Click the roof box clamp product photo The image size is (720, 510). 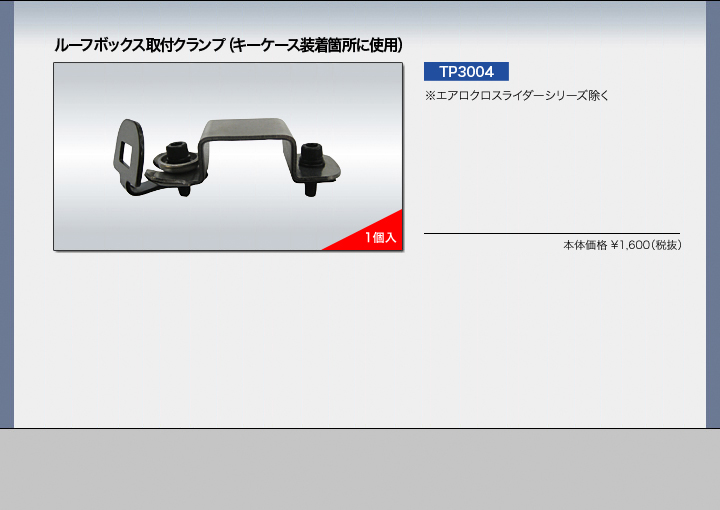pos(228,157)
